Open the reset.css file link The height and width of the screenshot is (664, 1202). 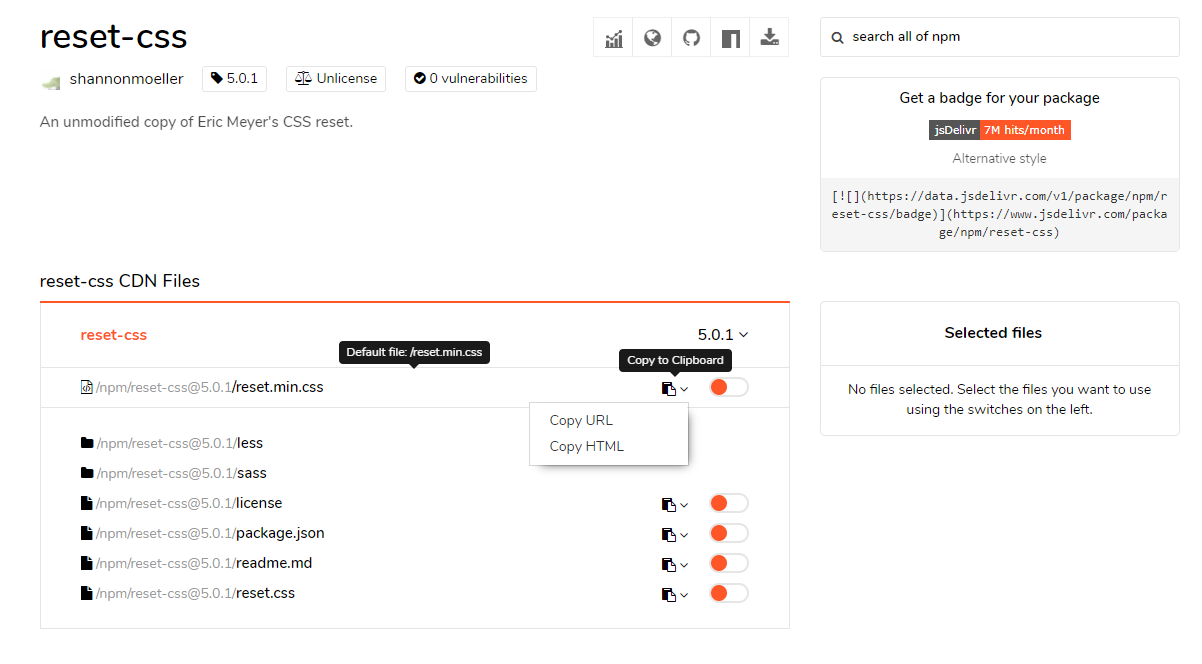click(195, 593)
